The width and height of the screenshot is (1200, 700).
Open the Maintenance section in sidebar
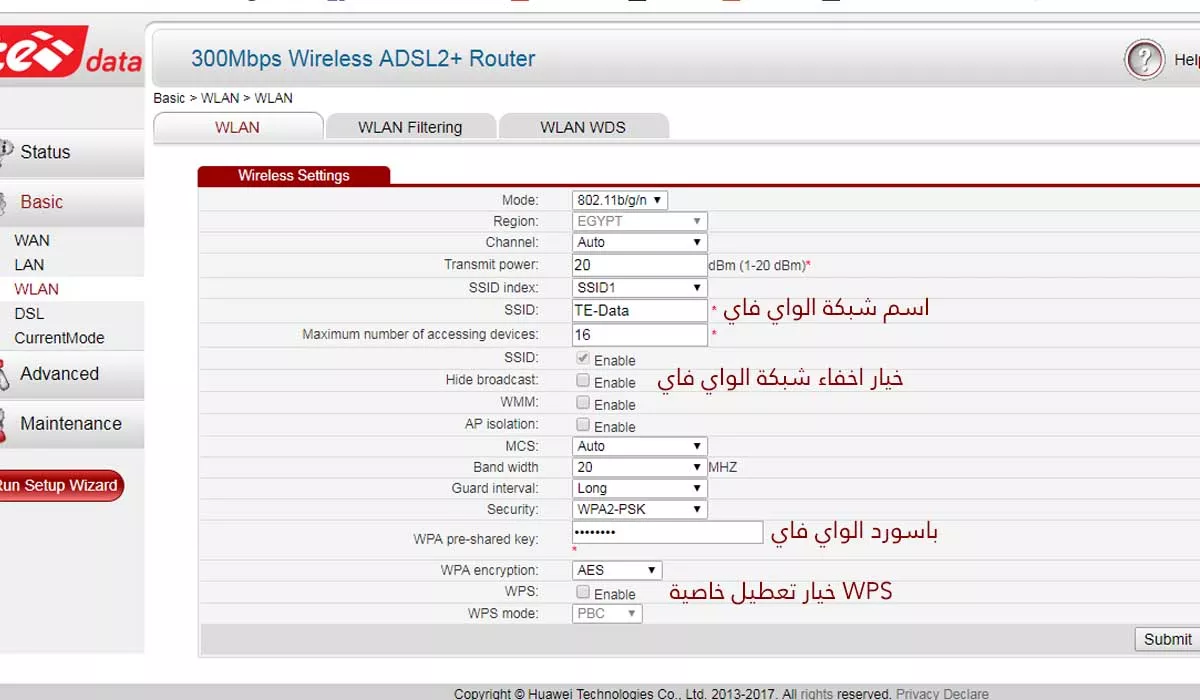72,424
